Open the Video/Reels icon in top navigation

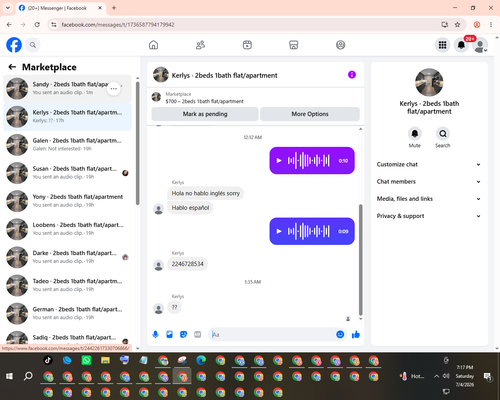coord(247,45)
